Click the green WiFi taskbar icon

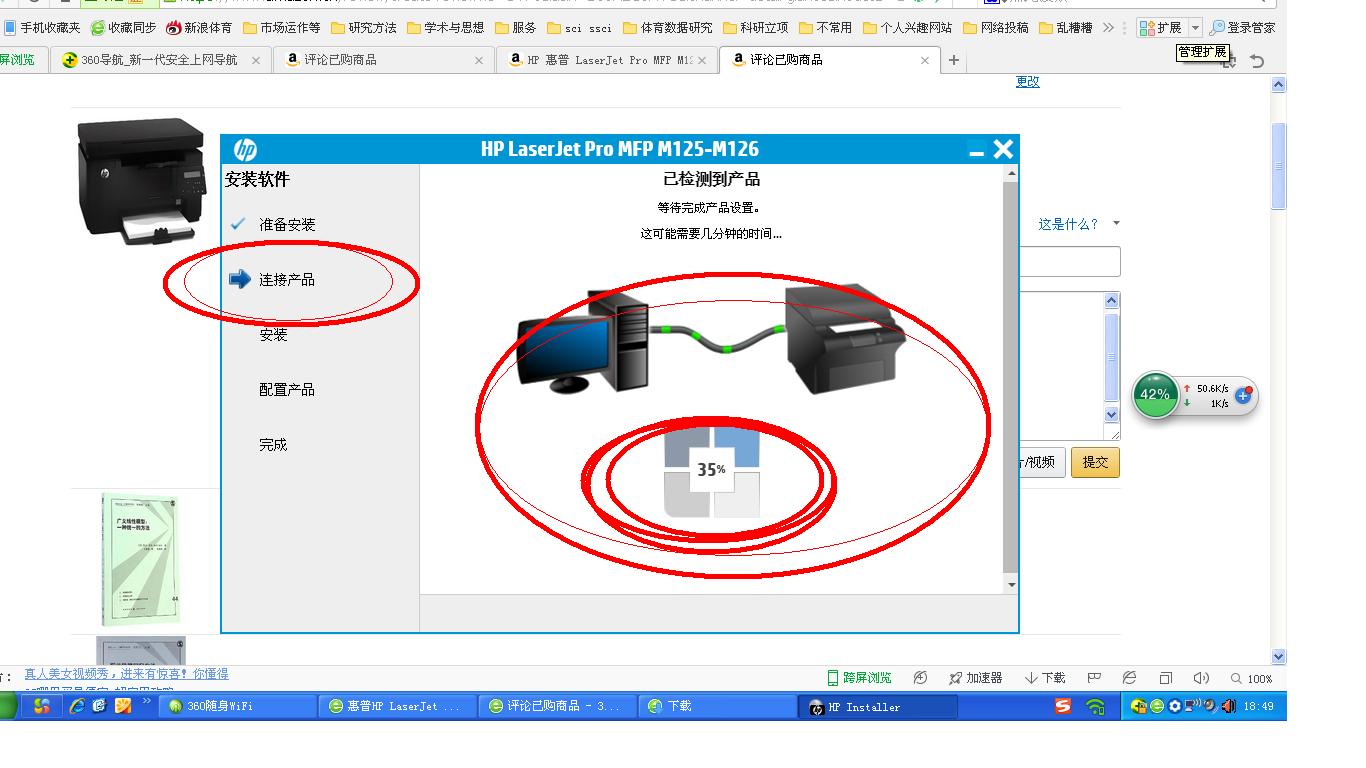(x=1096, y=707)
